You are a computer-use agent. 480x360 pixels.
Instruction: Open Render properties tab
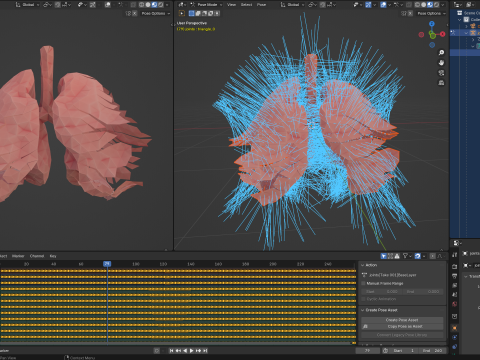(454, 267)
